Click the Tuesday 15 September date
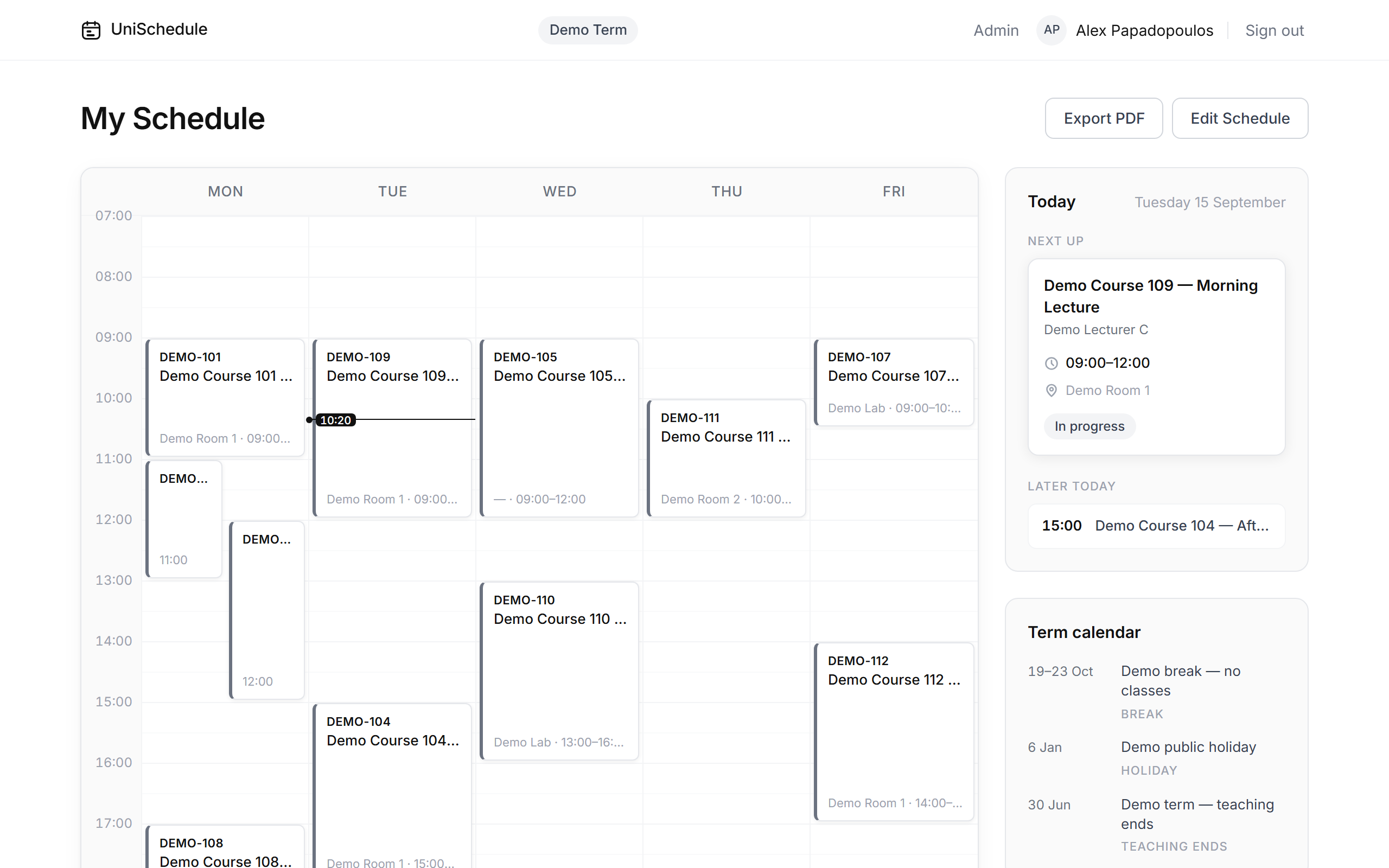This screenshot has height=868, width=1389. (x=1209, y=203)
